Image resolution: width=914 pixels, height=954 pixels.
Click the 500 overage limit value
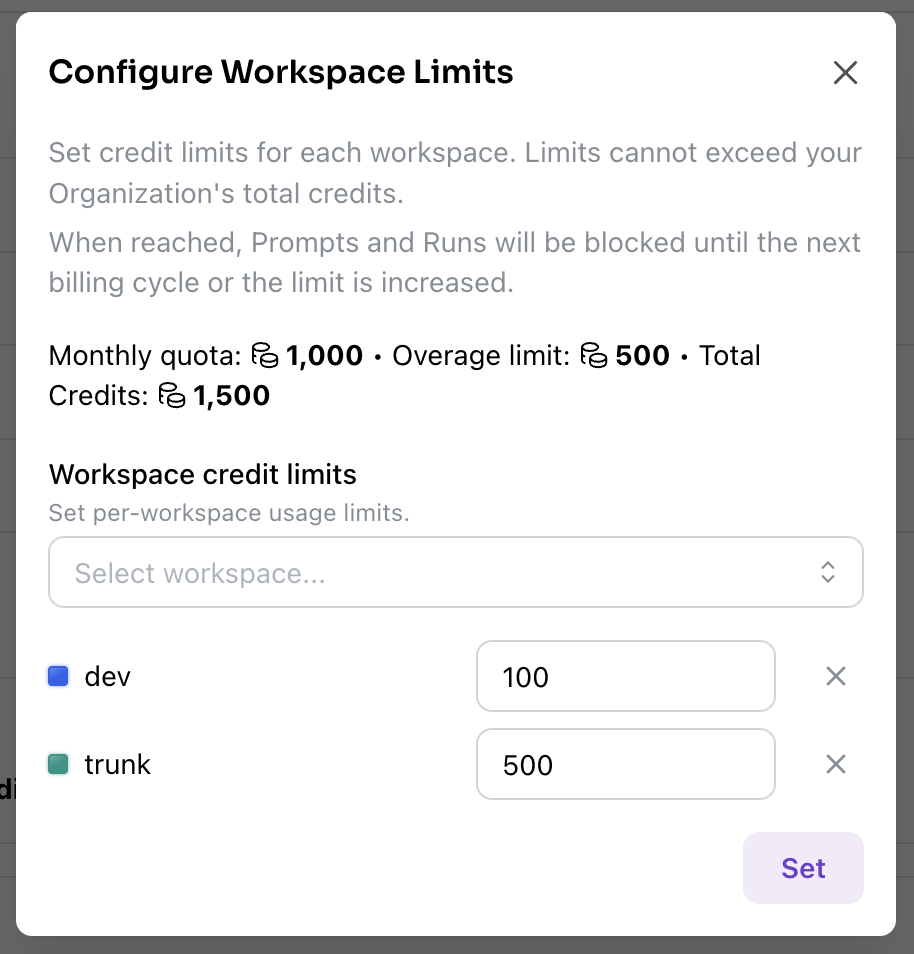point(642,356)
